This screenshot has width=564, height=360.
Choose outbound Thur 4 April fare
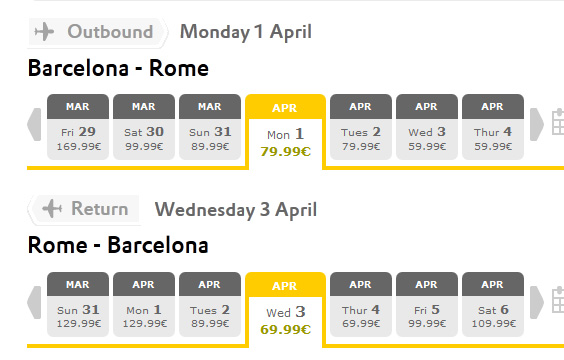(493, 127)
